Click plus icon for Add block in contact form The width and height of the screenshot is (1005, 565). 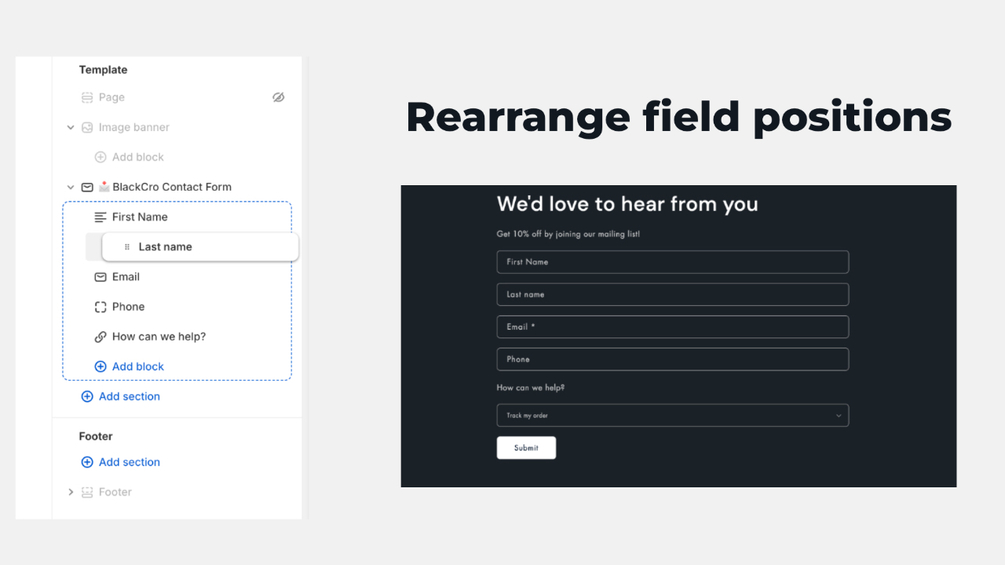pos(100,366)
